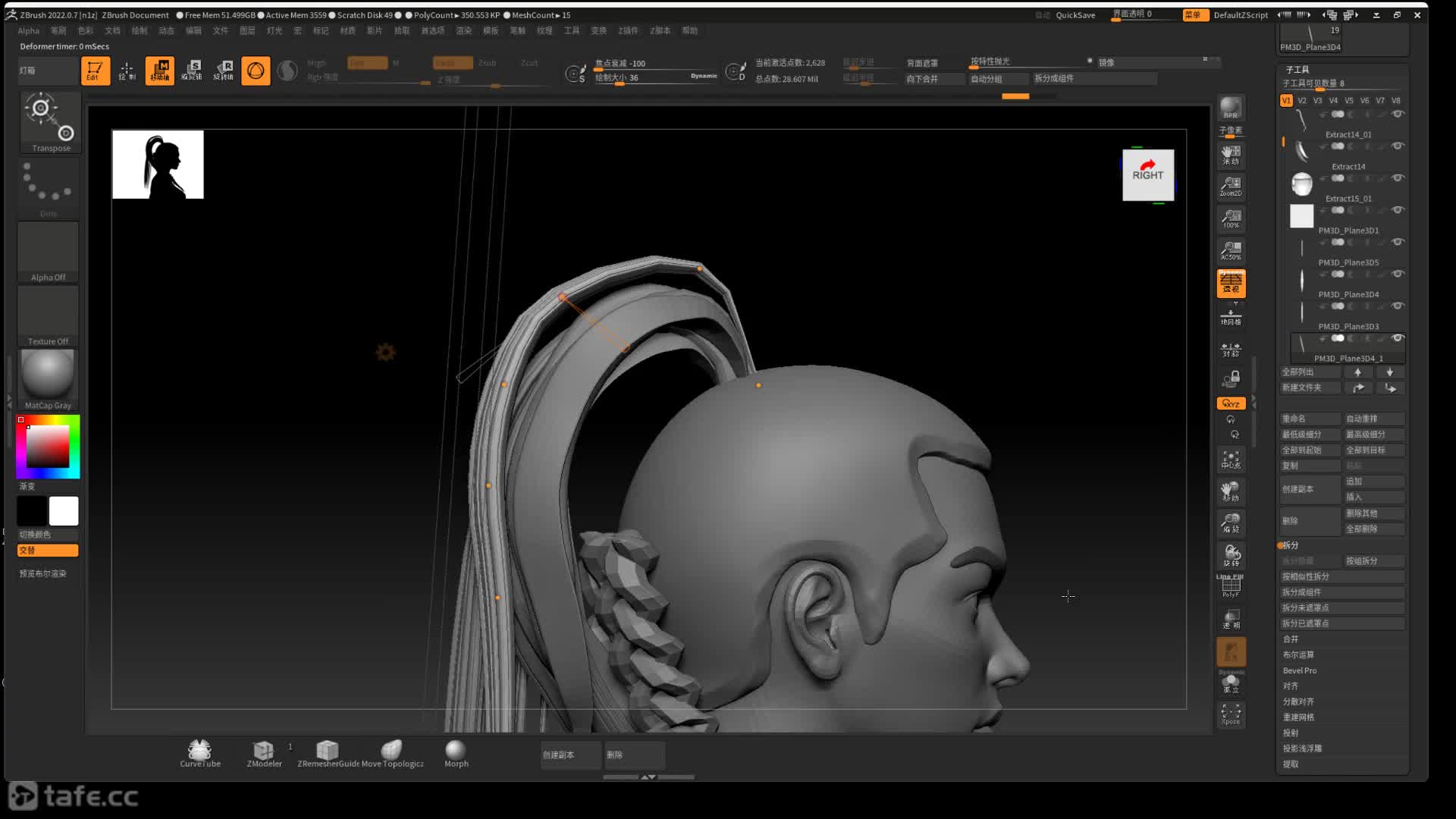The height and width of the screenshot is (819, 1456).
Task: Toggle the XYZ rotation mode button
Action: [x=1231, y=403]
